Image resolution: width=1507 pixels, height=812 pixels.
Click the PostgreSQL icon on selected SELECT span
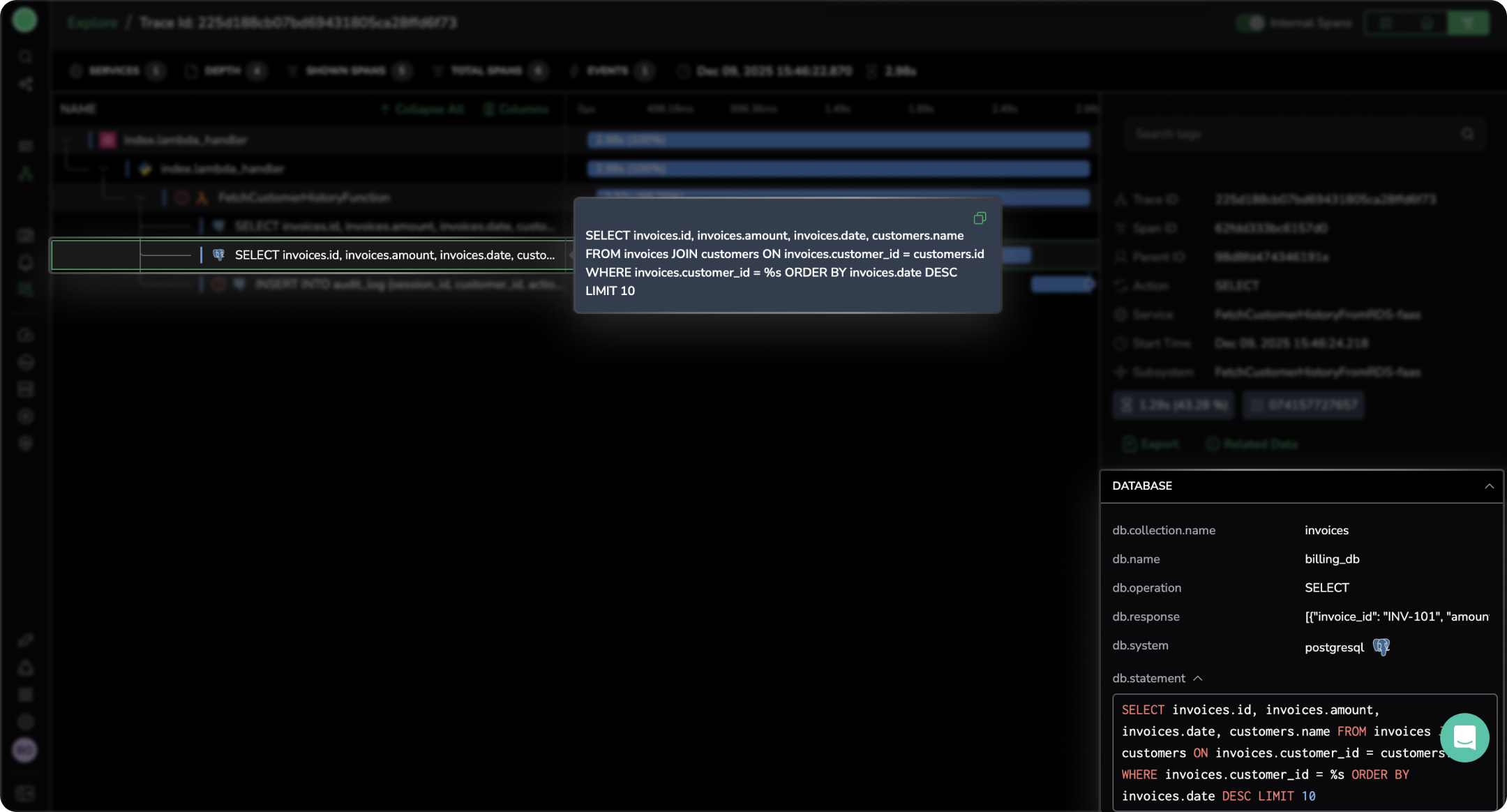click(x=218, y=255)
